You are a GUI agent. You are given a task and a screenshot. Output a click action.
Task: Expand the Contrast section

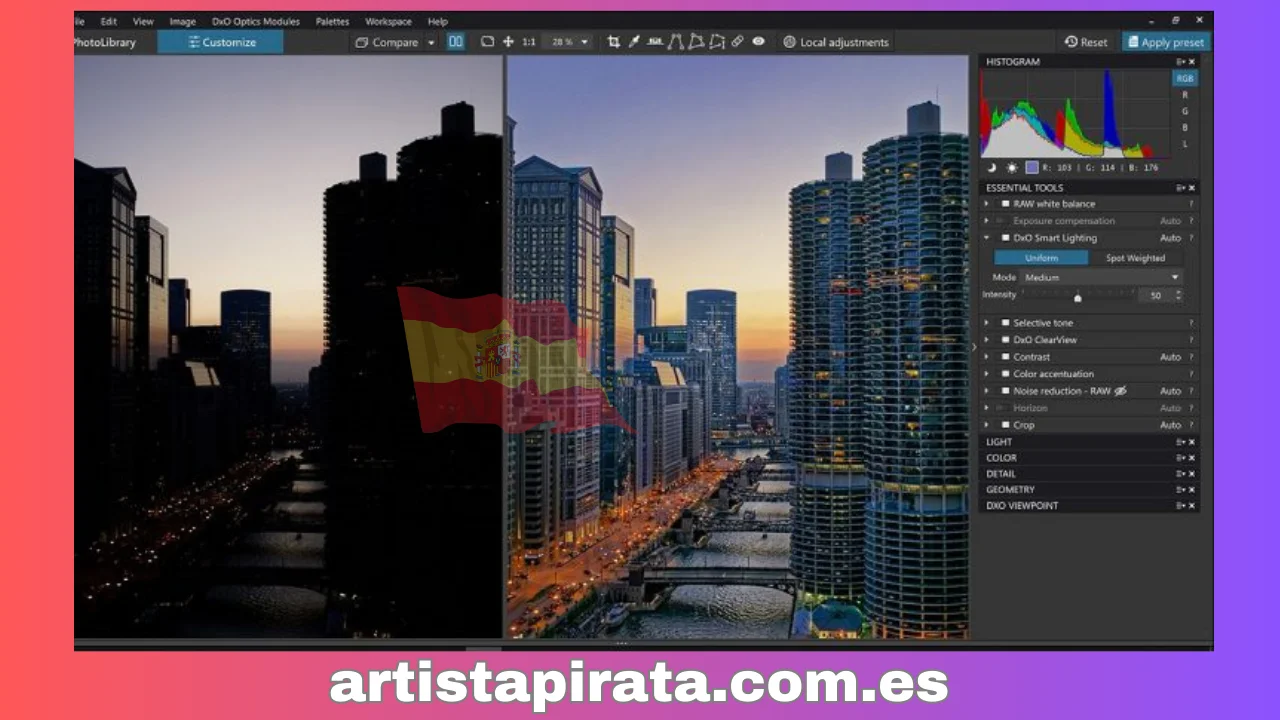(x=987, y=357)
